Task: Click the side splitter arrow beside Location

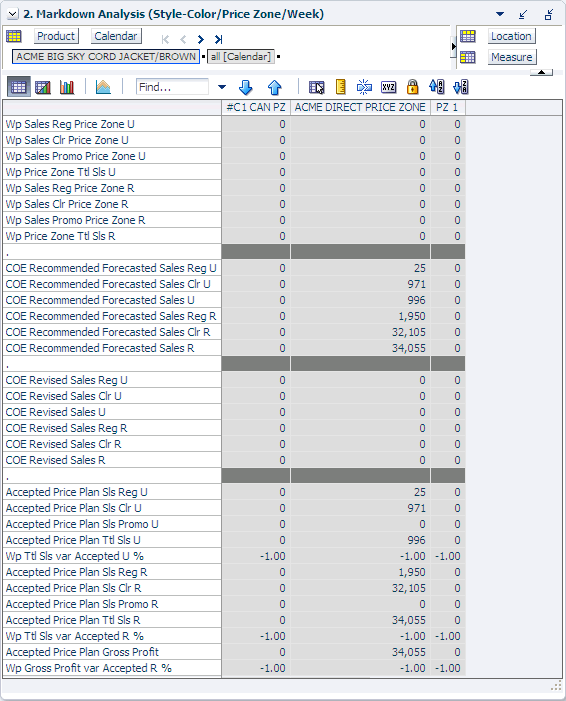Action: tap(453, 46)
